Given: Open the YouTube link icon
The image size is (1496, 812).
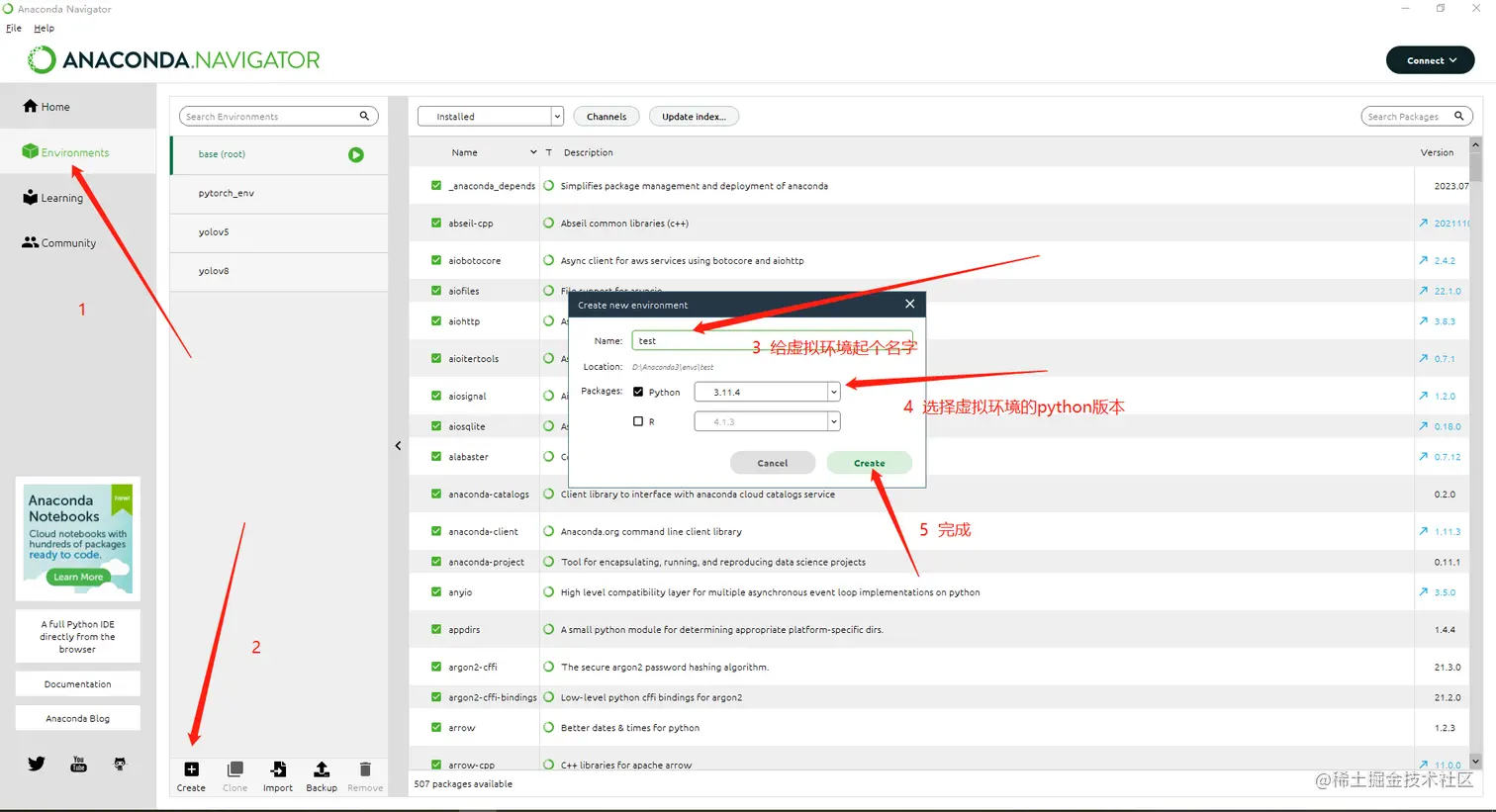Looking at the screenshot, I should point(78,764).
